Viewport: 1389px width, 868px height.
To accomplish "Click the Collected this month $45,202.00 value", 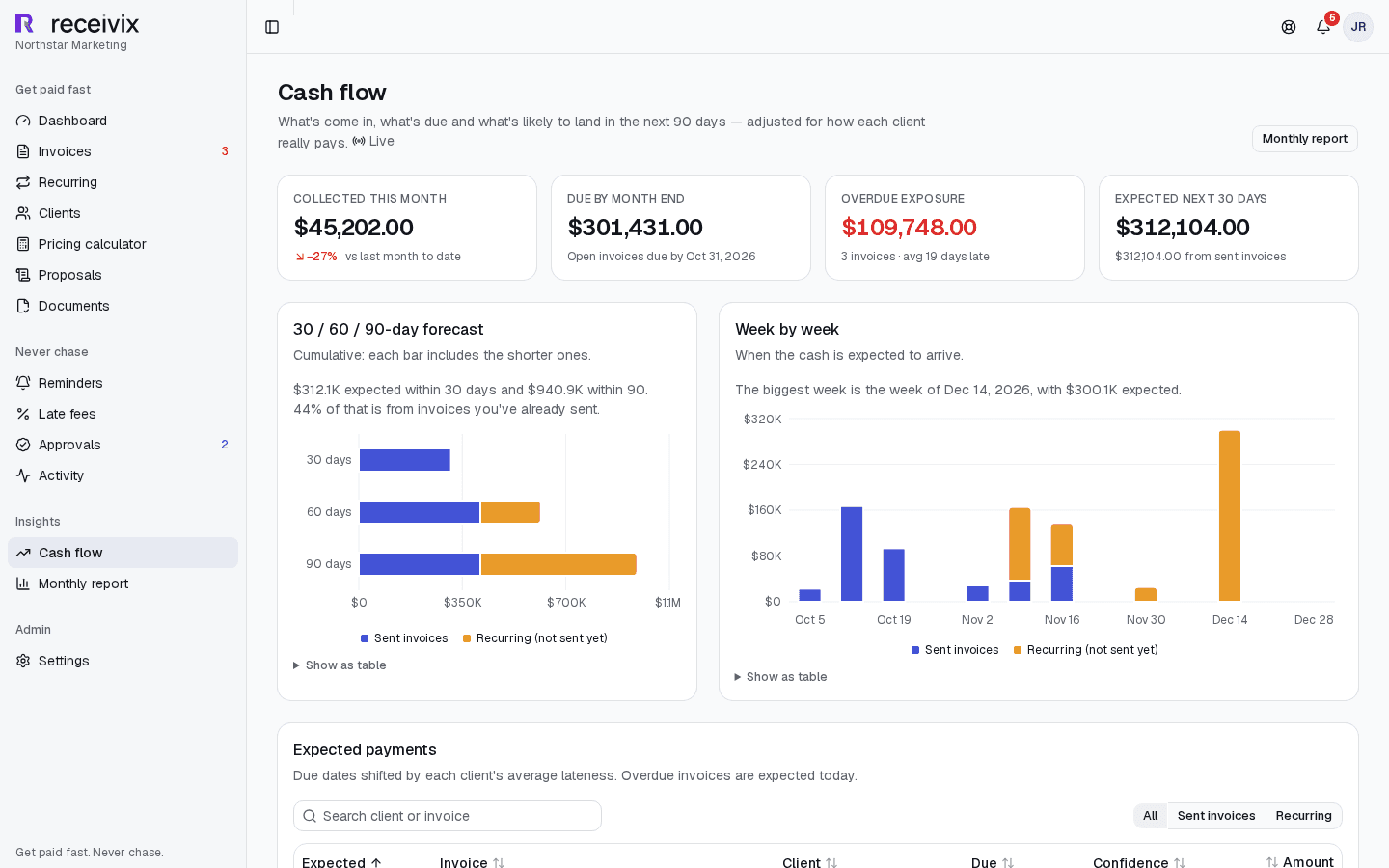I will click(x=353, y=228).
